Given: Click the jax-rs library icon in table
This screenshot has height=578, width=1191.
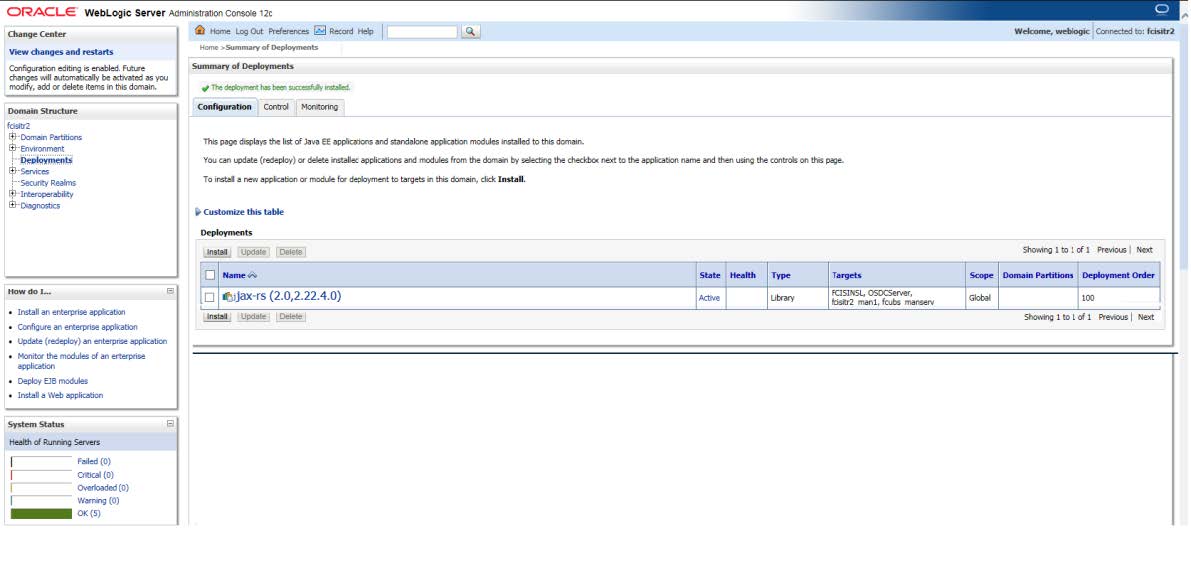Looking at the screenshot, I should 229,297.
